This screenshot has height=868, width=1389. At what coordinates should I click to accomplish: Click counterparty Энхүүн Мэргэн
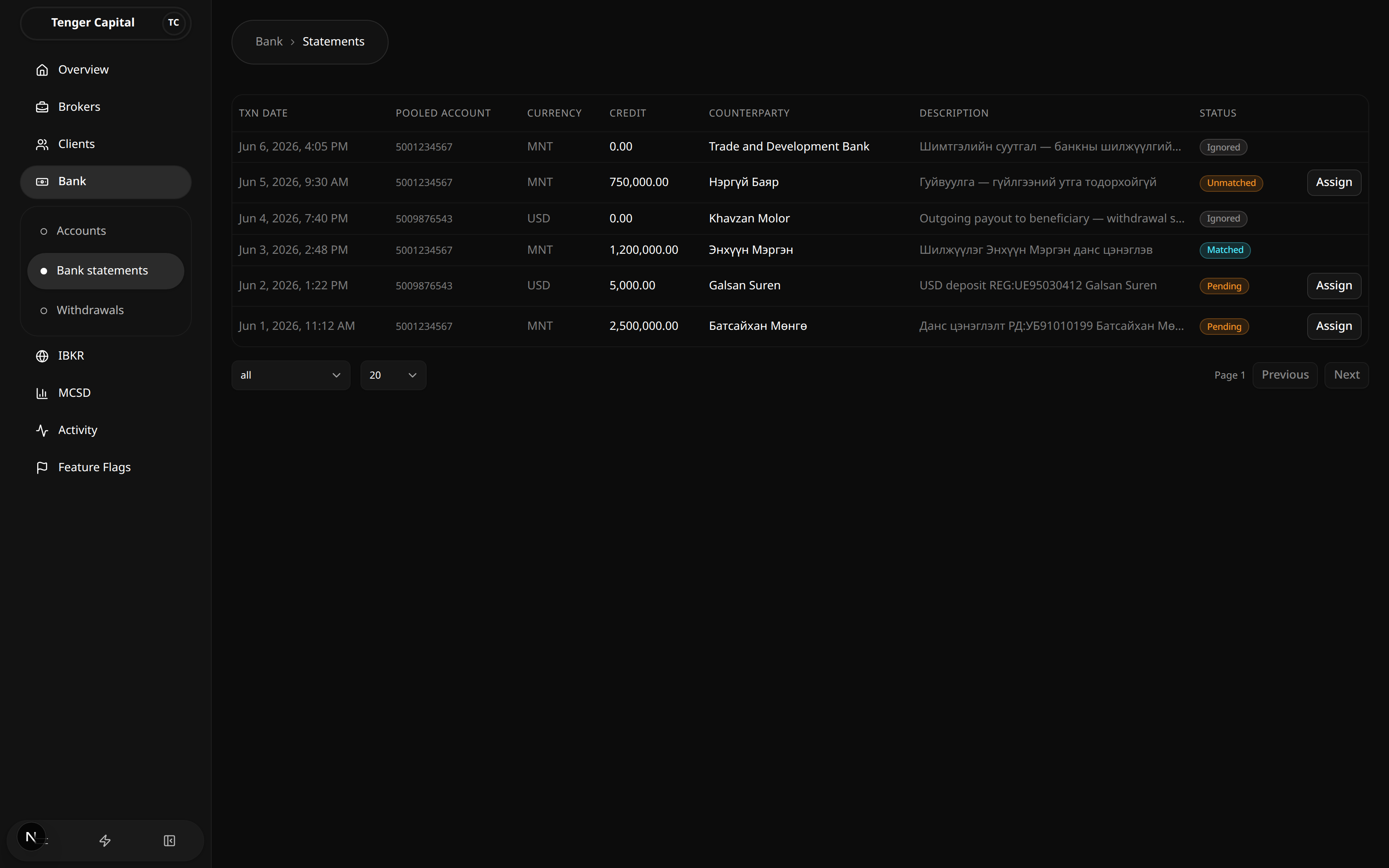[751, 250]
